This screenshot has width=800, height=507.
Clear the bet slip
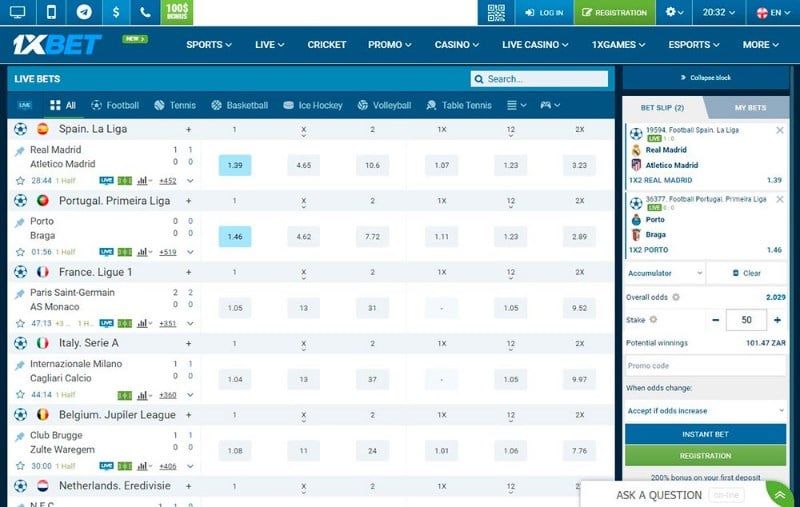pos(746,273)
